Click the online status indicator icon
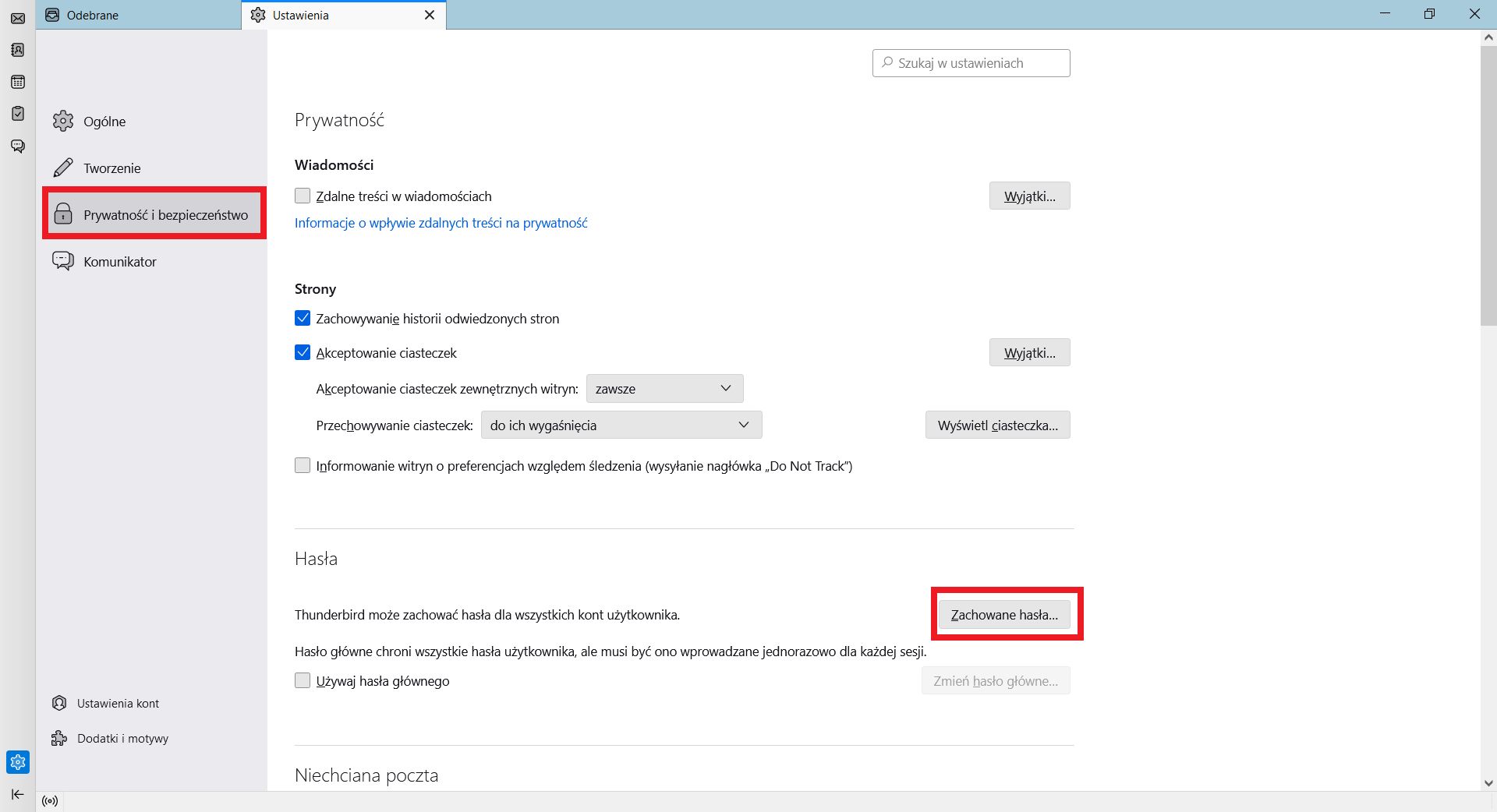Screen dimensions: 1497x812 pos(50,801)
